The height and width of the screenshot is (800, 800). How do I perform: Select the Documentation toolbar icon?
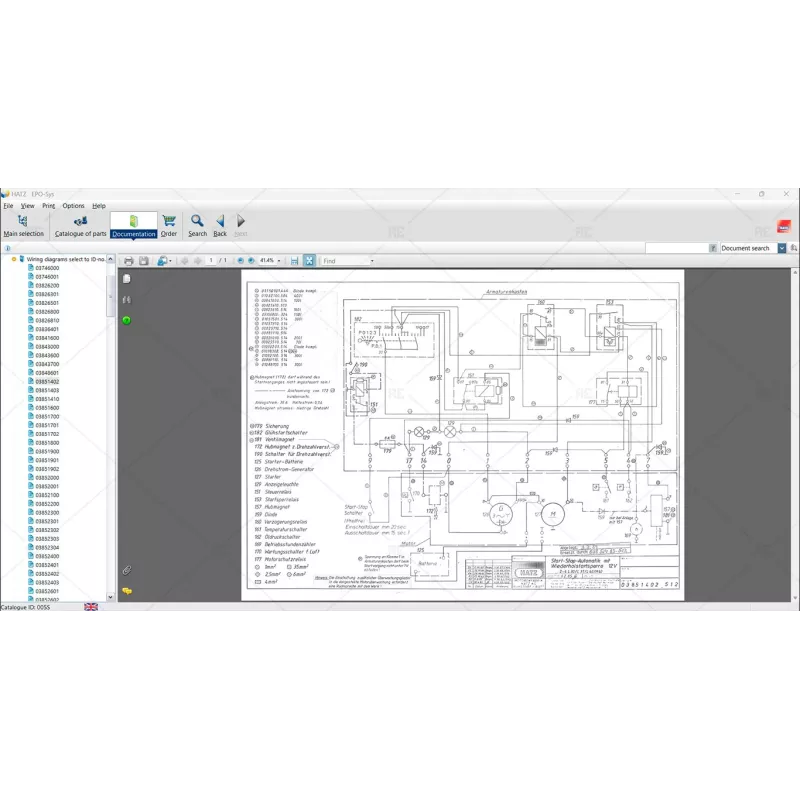click(133, 224)
